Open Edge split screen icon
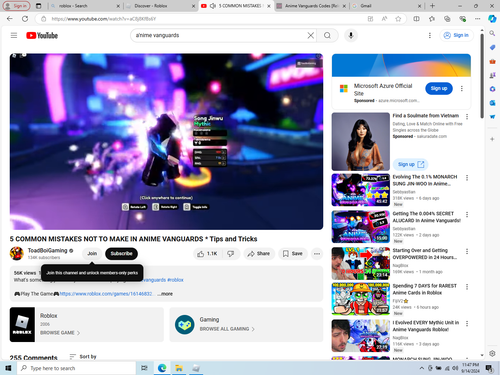Viewport: 500px width, 375px height. pyautogui.click(x=416, y=19)
